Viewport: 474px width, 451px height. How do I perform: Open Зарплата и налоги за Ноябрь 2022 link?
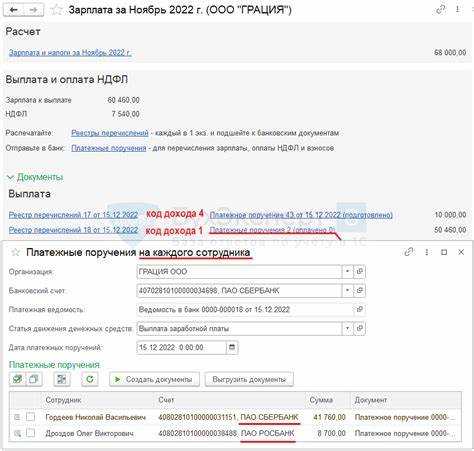click(x=70, y=53)
